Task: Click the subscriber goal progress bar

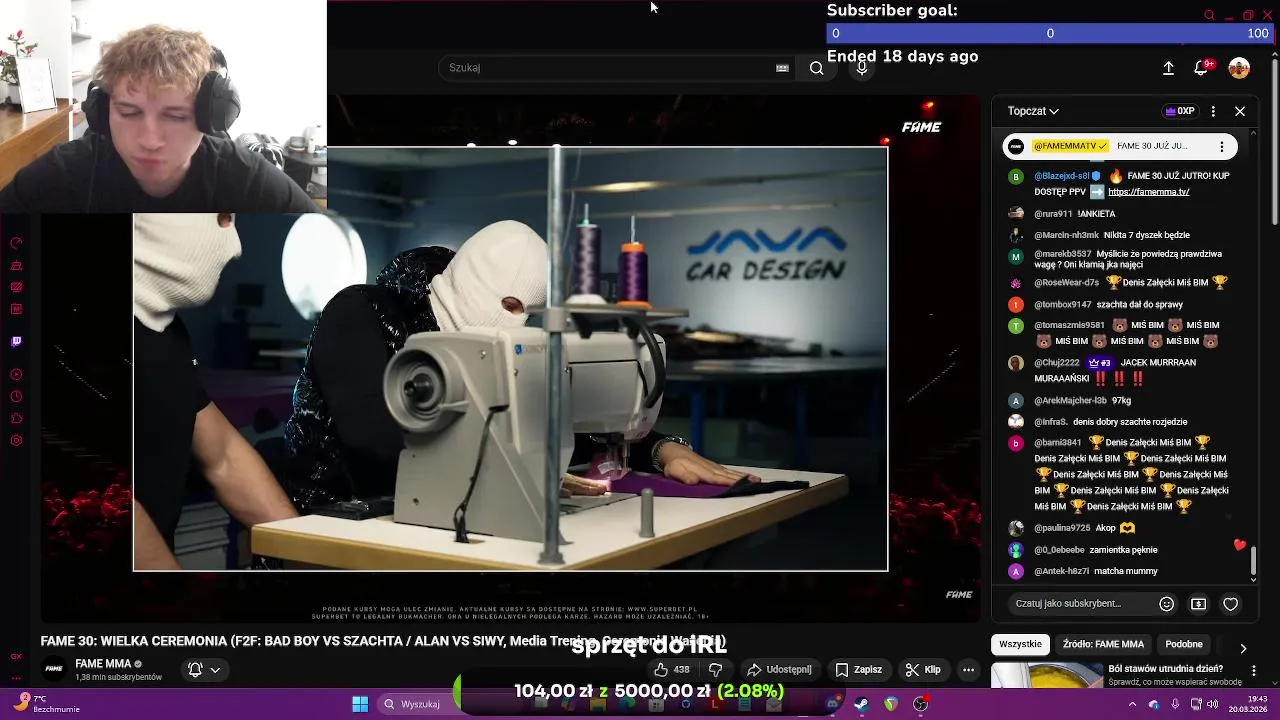Action: click(x=1050, y=33)
